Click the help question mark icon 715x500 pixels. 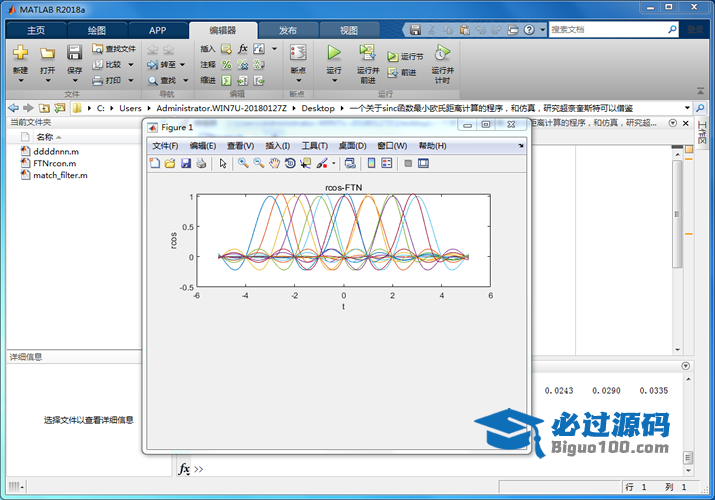pyautogui.click(x=529, y=30)
